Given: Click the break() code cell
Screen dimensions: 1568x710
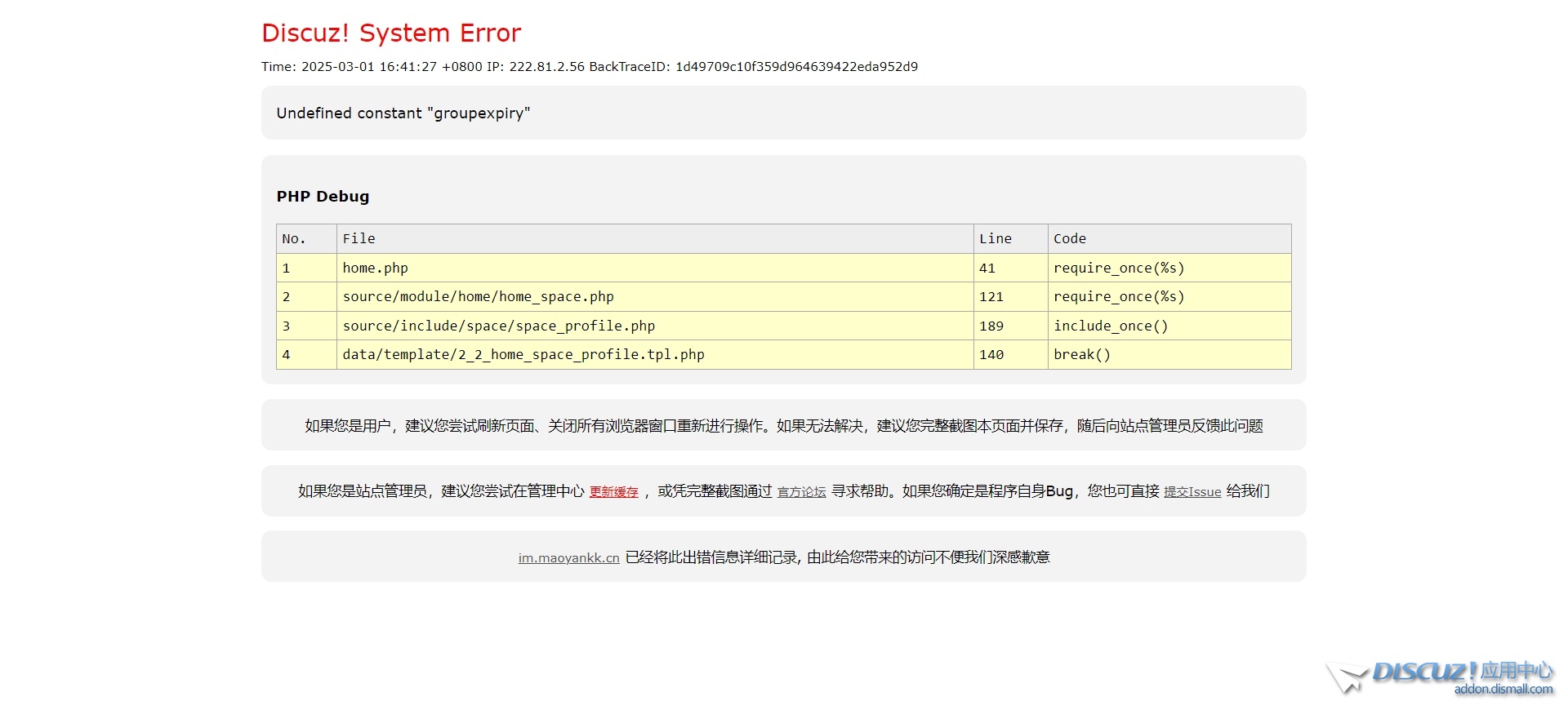Looking at the screenshot, I should coord(1169,354).
